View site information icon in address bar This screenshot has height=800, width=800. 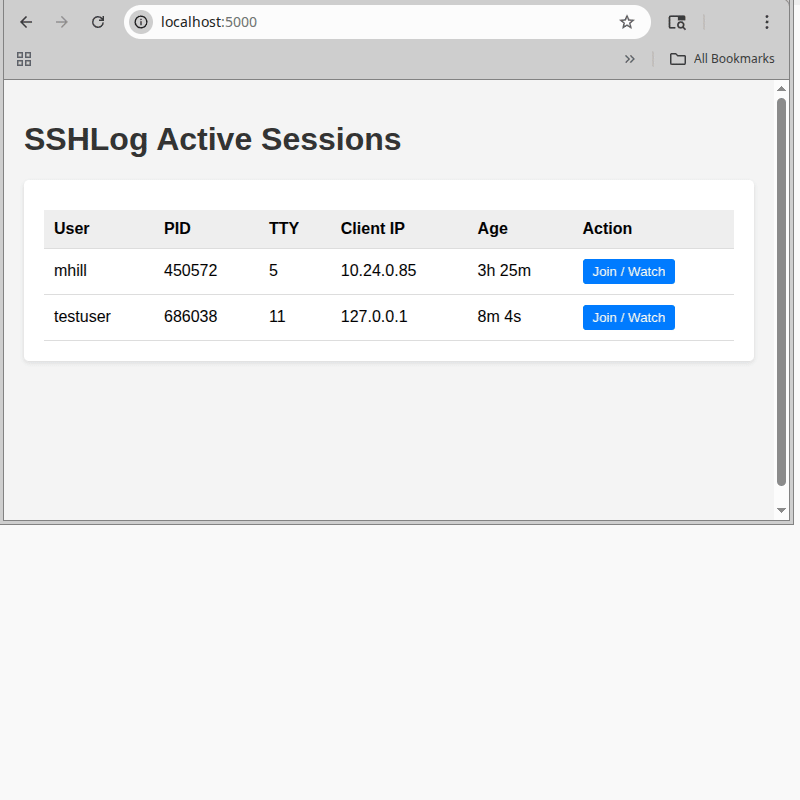(x=141, y=22)
